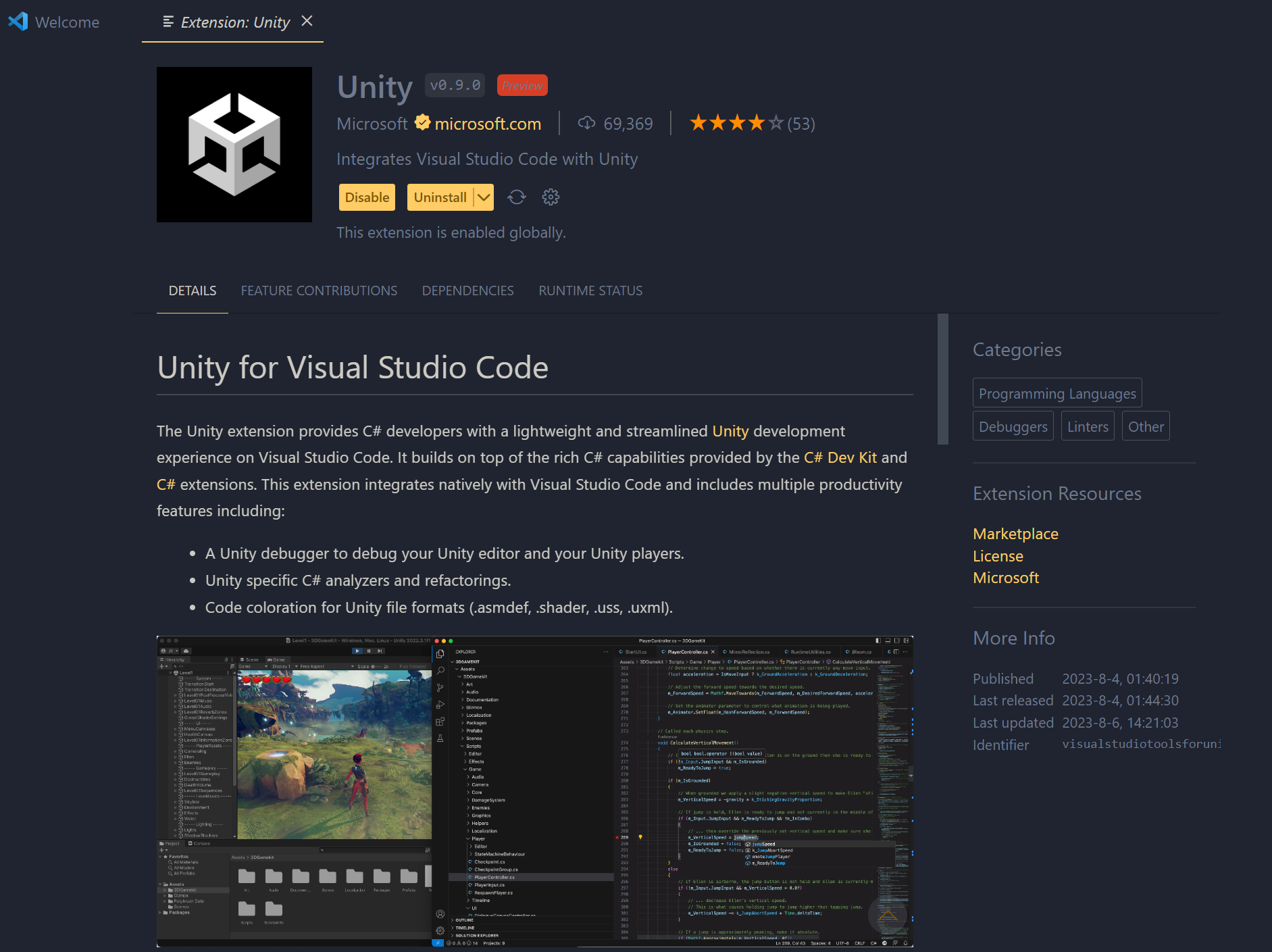1272x952 pixels.
Task: Follow the Unity link in the description
Action: [x=730, y=431]
